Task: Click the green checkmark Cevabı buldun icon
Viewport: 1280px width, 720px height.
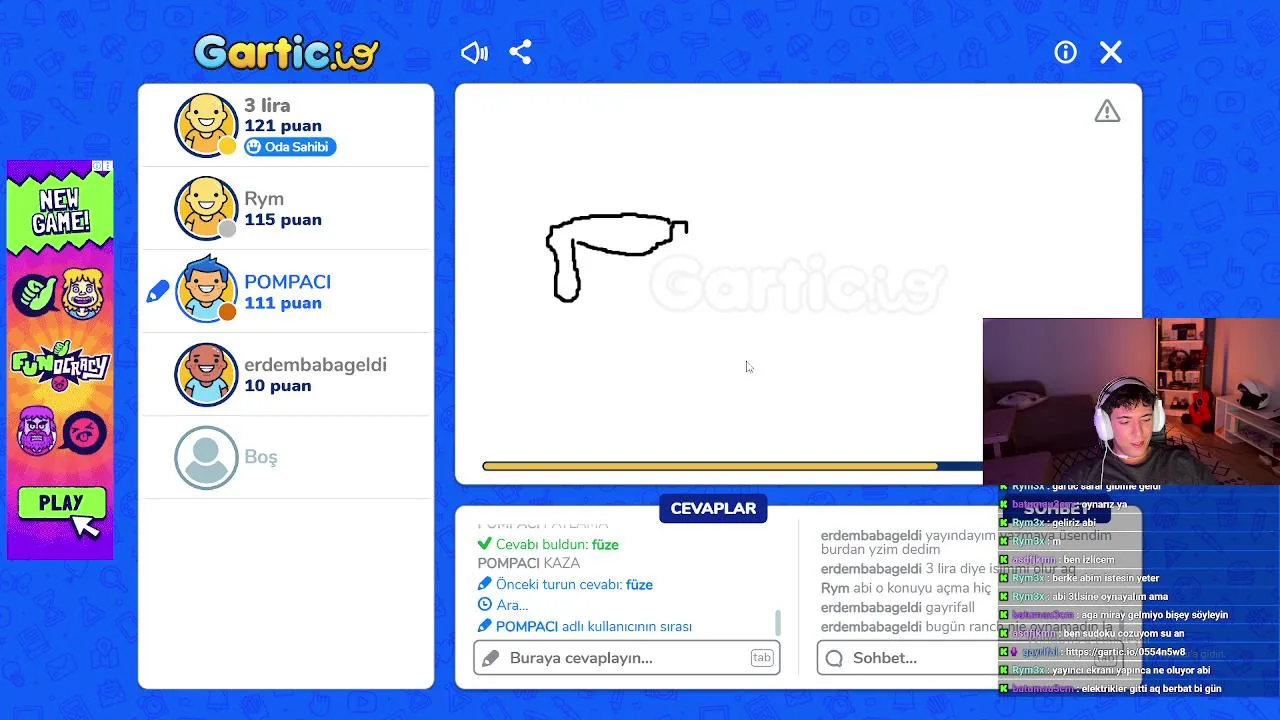Action: point(485,544)
